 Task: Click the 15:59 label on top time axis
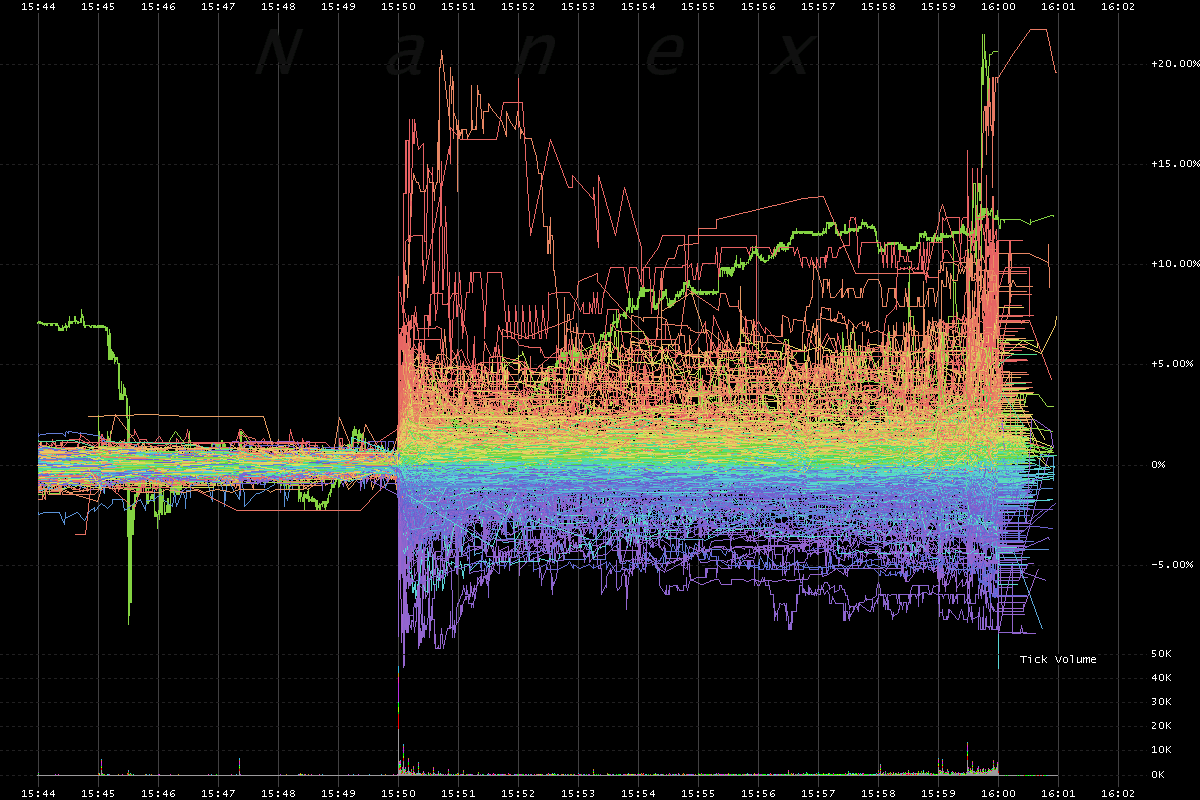pos(938,6)
